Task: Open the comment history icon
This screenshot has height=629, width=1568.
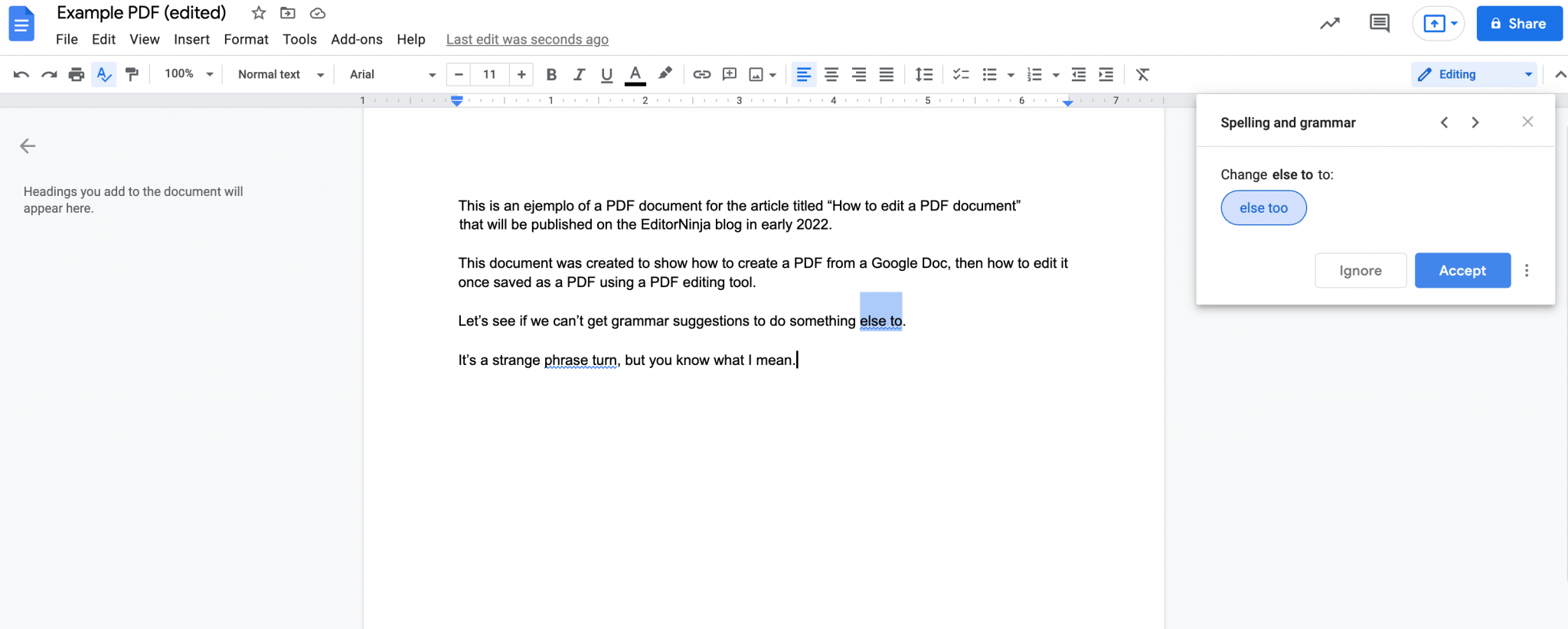Action: click(x=1380, y=24)
